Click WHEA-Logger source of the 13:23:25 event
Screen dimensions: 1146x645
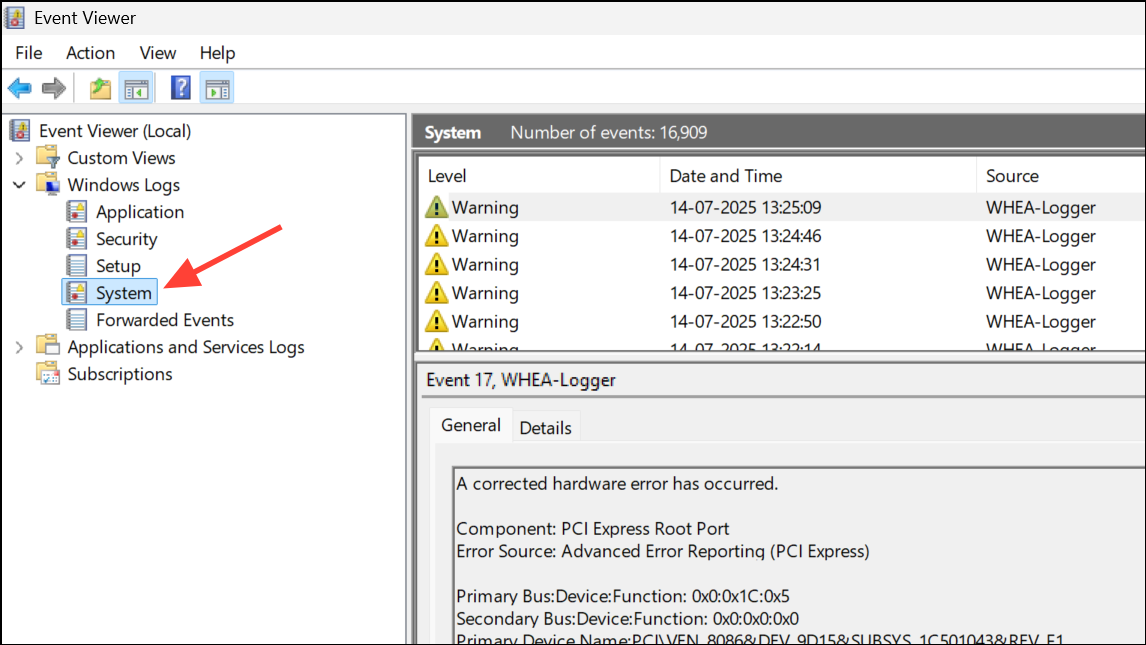(x=1041, y=293)
